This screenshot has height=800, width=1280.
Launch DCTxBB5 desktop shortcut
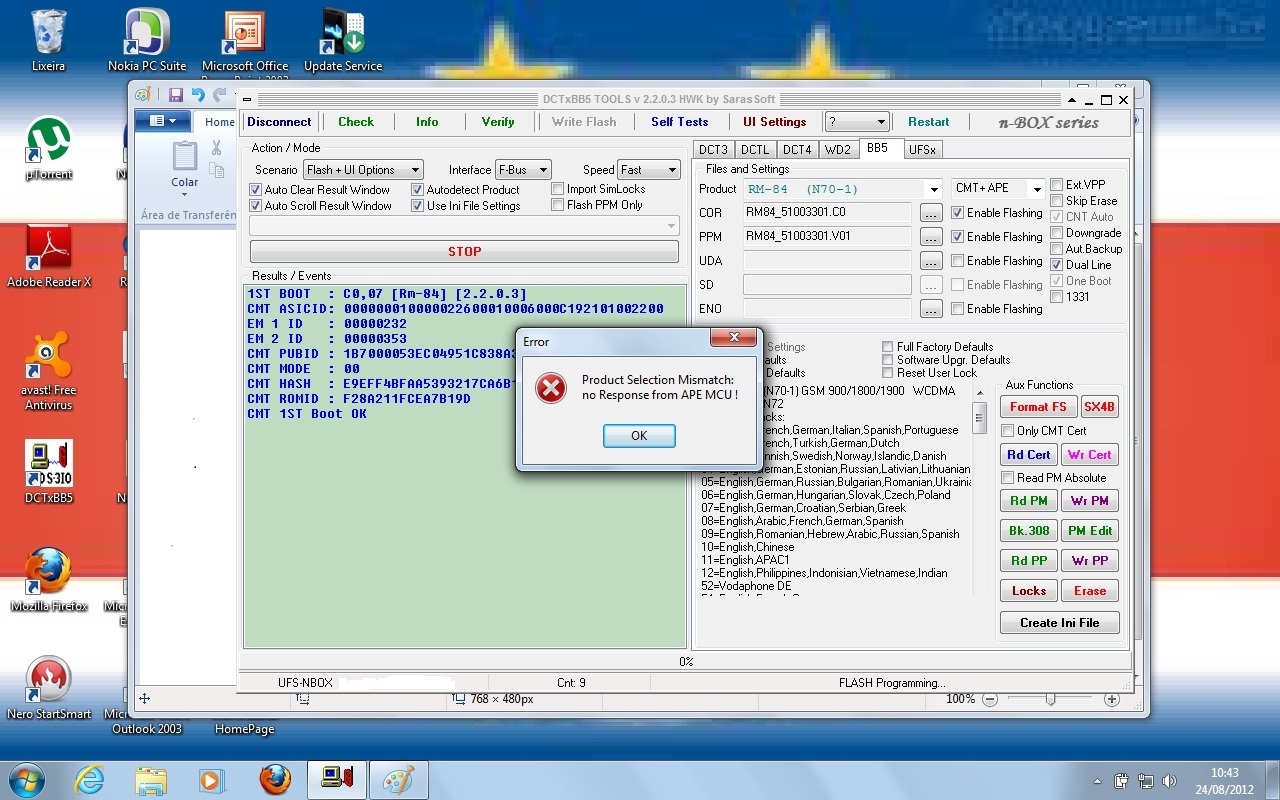48,472
